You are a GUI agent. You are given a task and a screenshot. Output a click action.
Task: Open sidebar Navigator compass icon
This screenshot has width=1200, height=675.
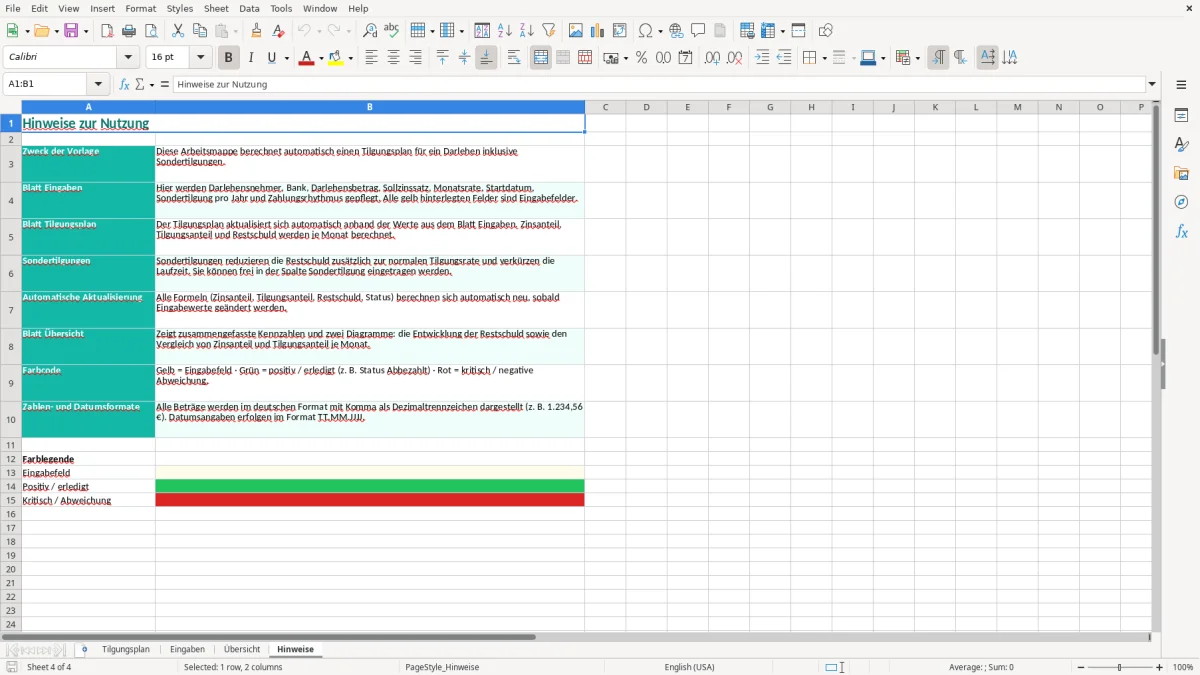pos(1181,203)
